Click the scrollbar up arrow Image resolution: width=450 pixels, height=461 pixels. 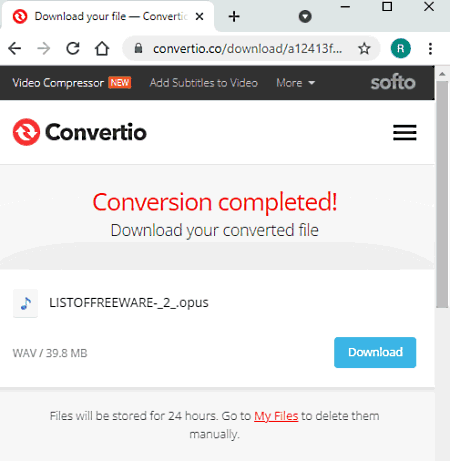(x=442, y=74)
